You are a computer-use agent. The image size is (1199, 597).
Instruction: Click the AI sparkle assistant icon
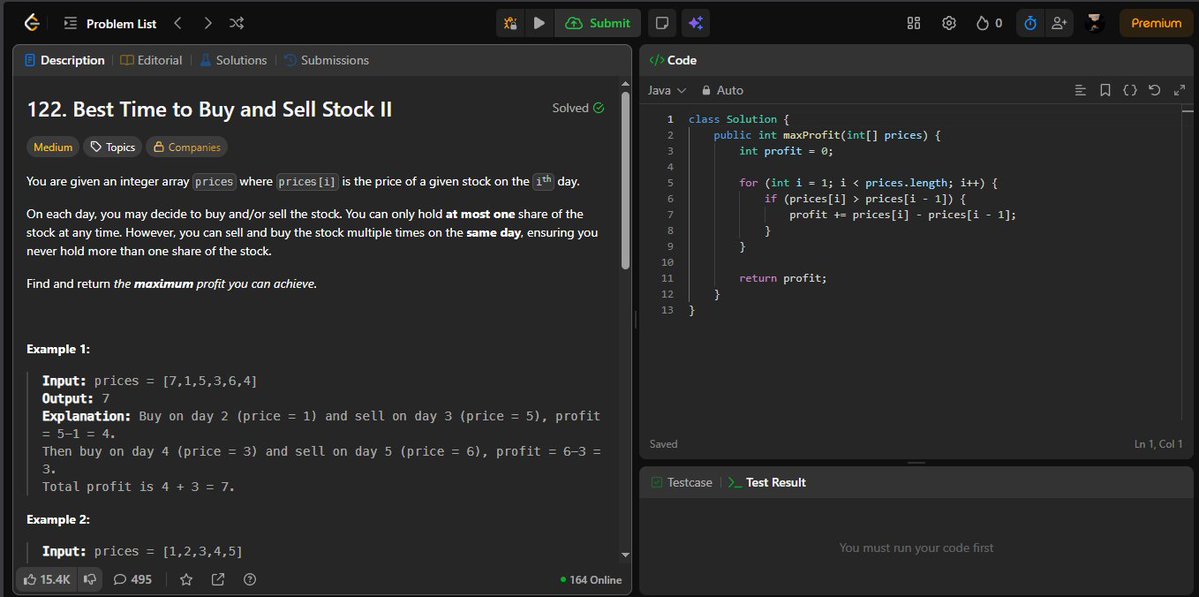(694, 22)
